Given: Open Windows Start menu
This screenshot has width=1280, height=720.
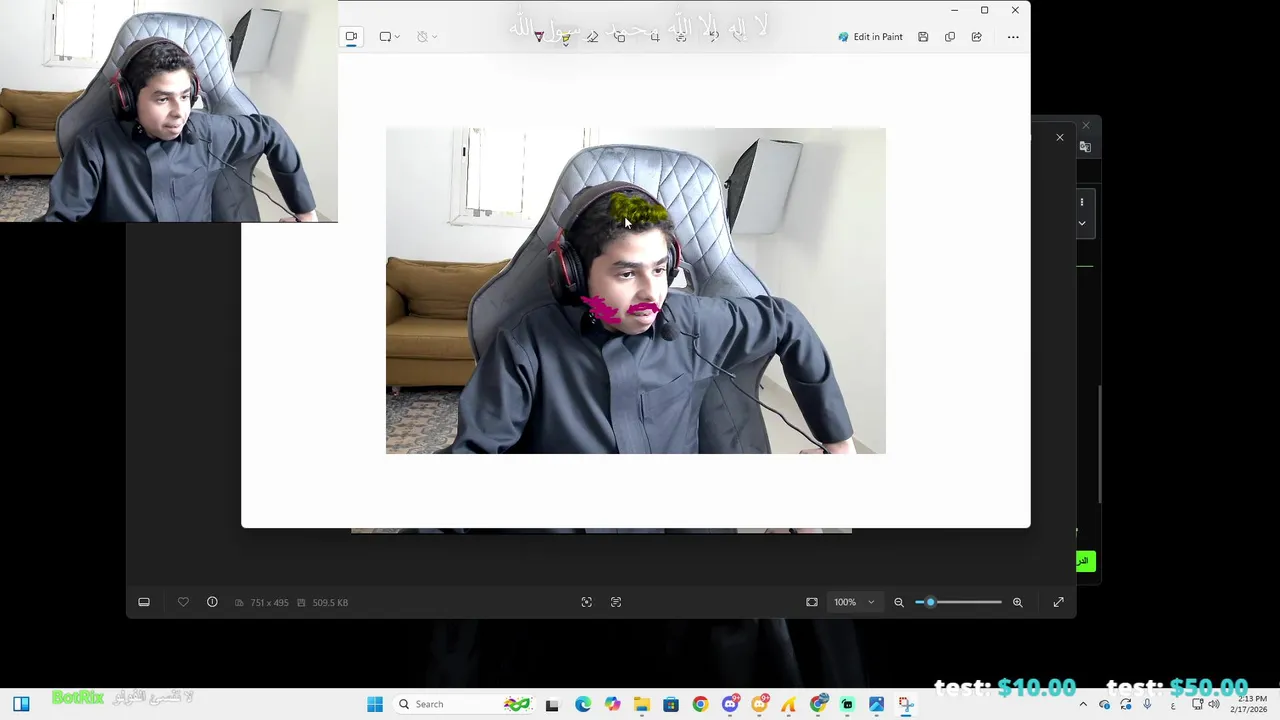Looking at the screenshot, I should coord(375,704).
